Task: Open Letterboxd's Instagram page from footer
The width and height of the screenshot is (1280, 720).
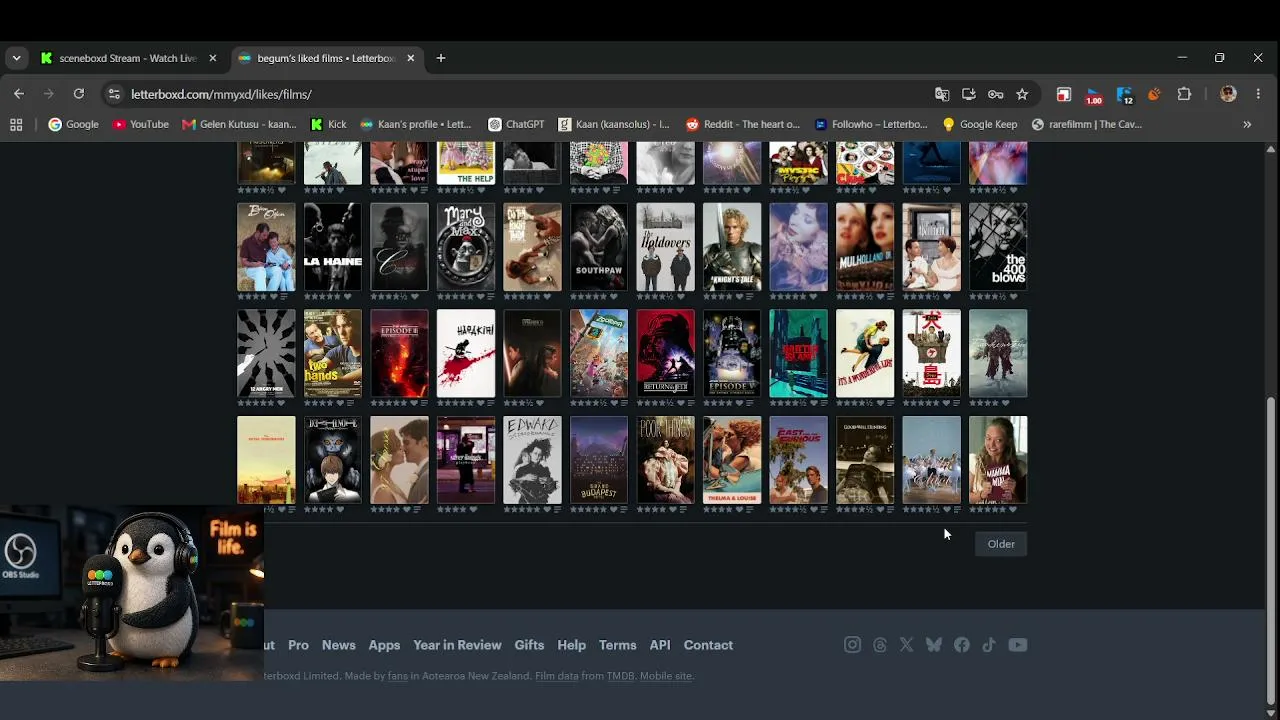Action: coord(852,645)
